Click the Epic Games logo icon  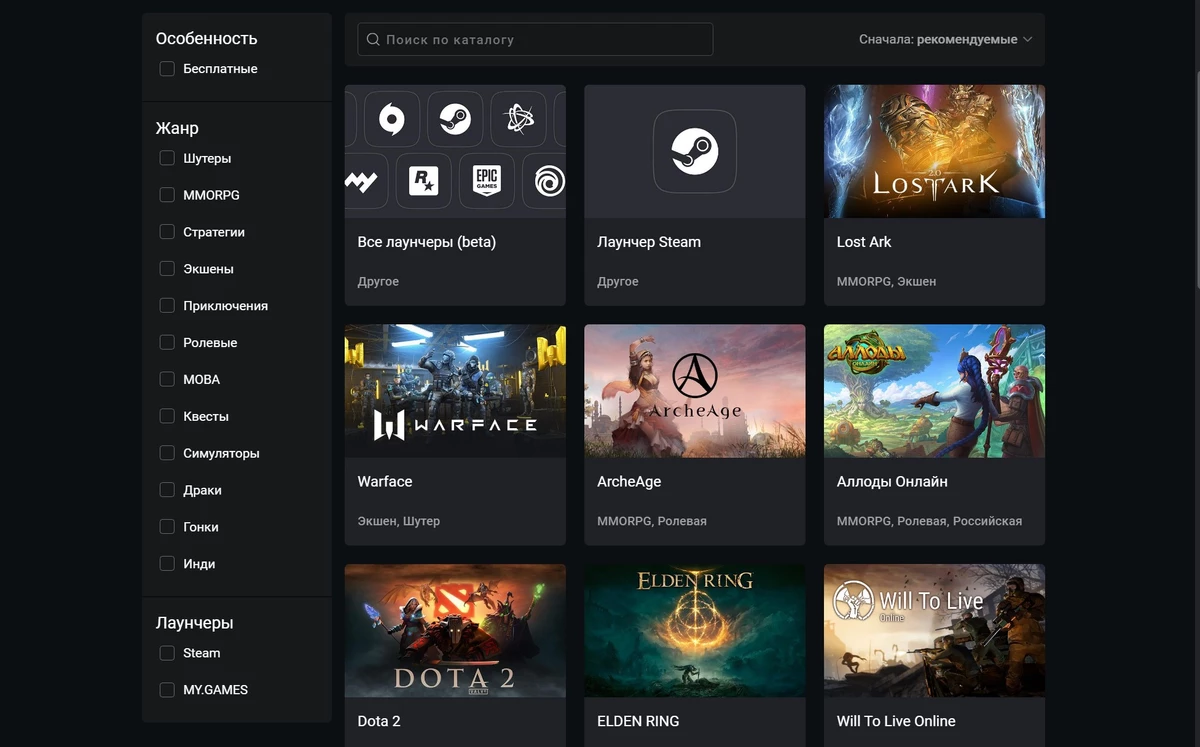487,181
